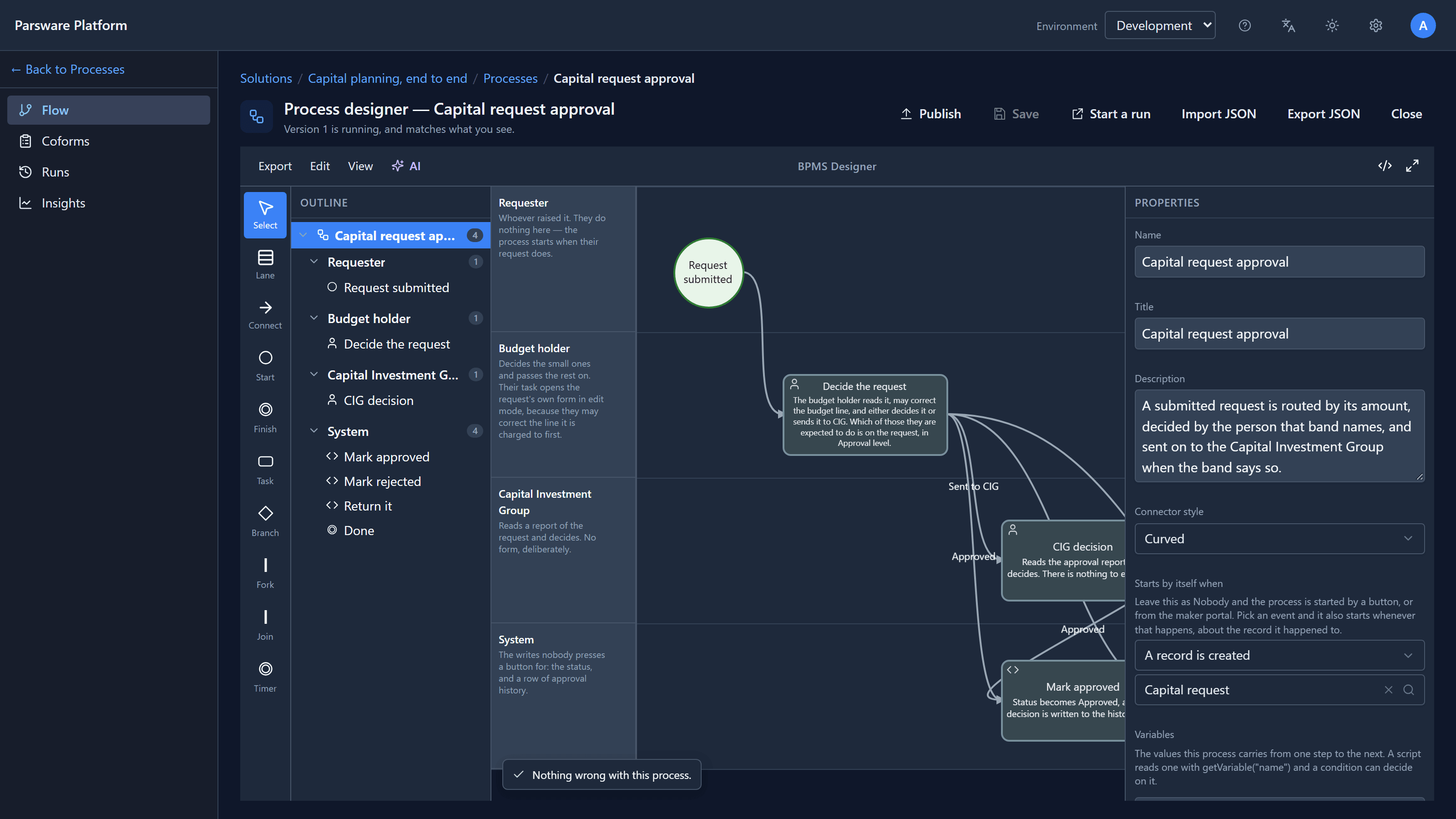Clear the Capital request lookup value
This screenshot has width=1456, height=819.
1388,690
